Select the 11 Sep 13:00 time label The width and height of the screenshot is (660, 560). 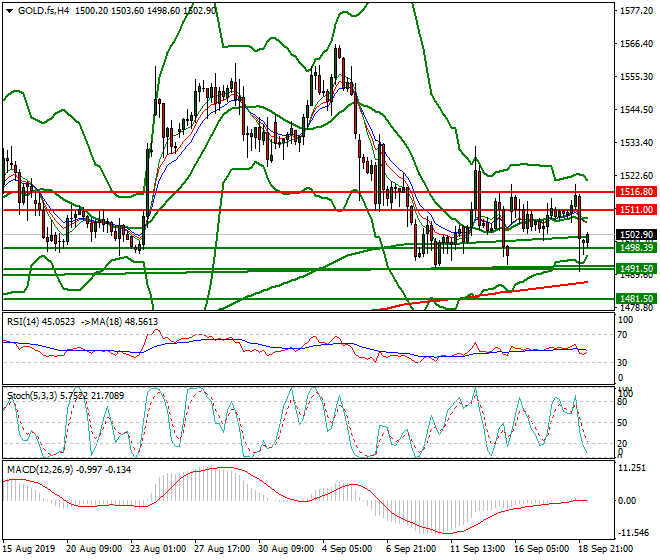point(478,549)
